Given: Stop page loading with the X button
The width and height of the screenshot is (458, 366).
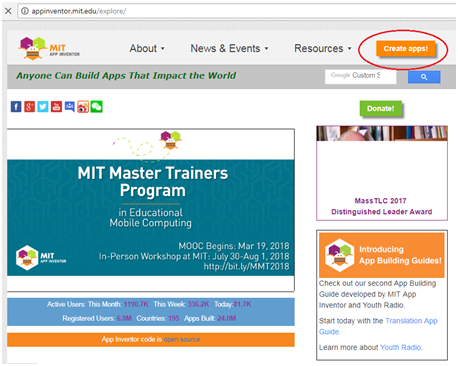Looking at the screenshot, I should pyautogui.click(x=8, y=11).
